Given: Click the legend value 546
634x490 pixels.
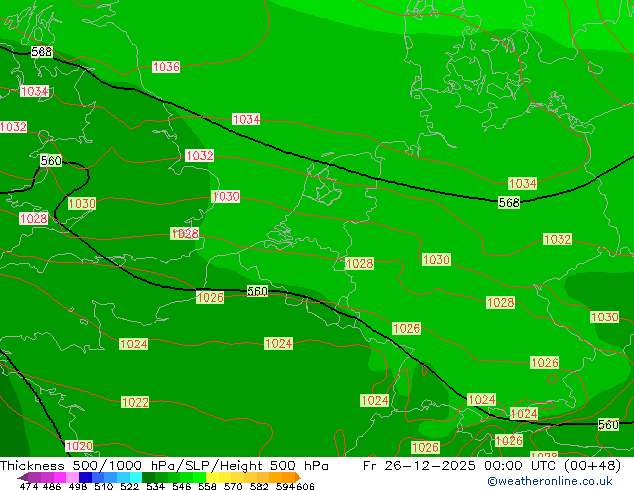Looking at the screenshot, I should coord(181,486).
